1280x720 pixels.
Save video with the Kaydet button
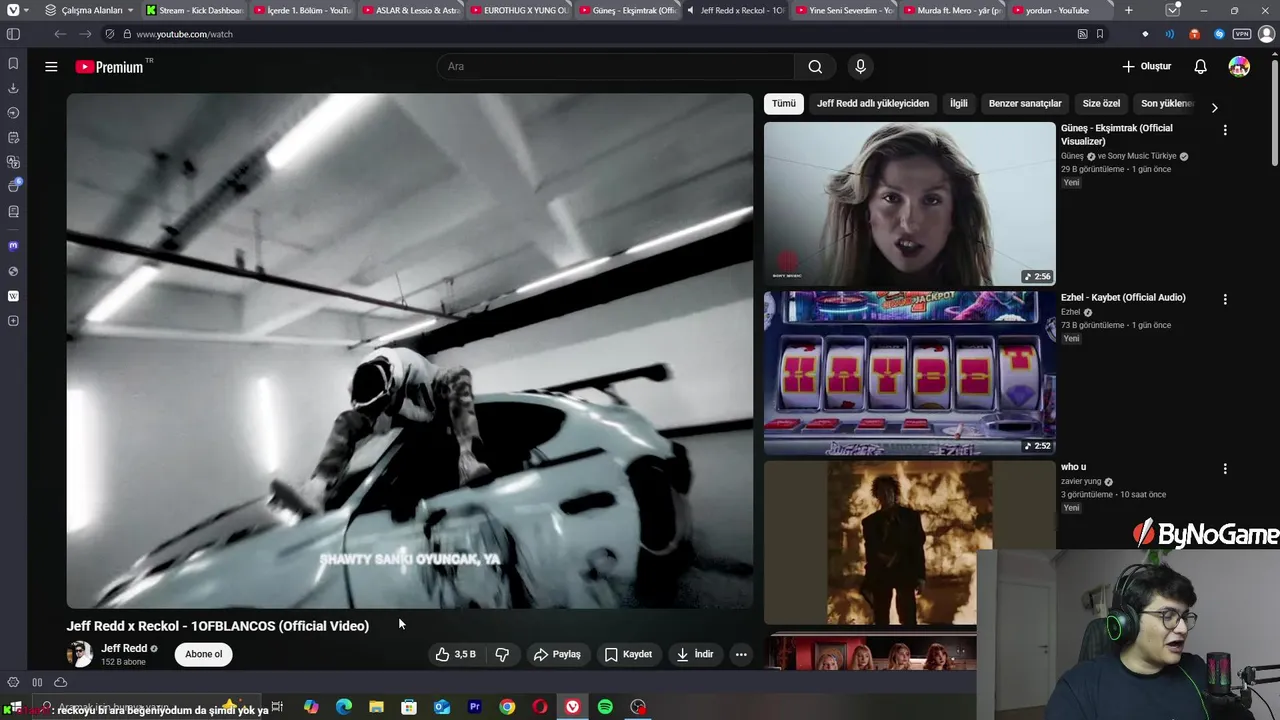(628, 654)
